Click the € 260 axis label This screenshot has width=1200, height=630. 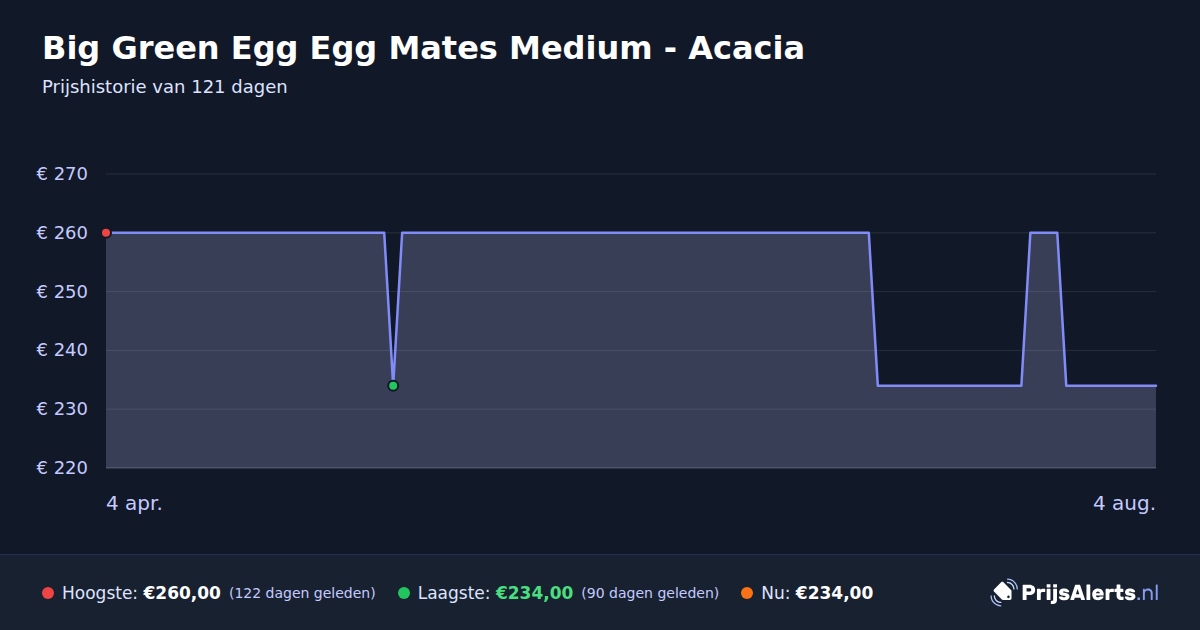(62, 233)
